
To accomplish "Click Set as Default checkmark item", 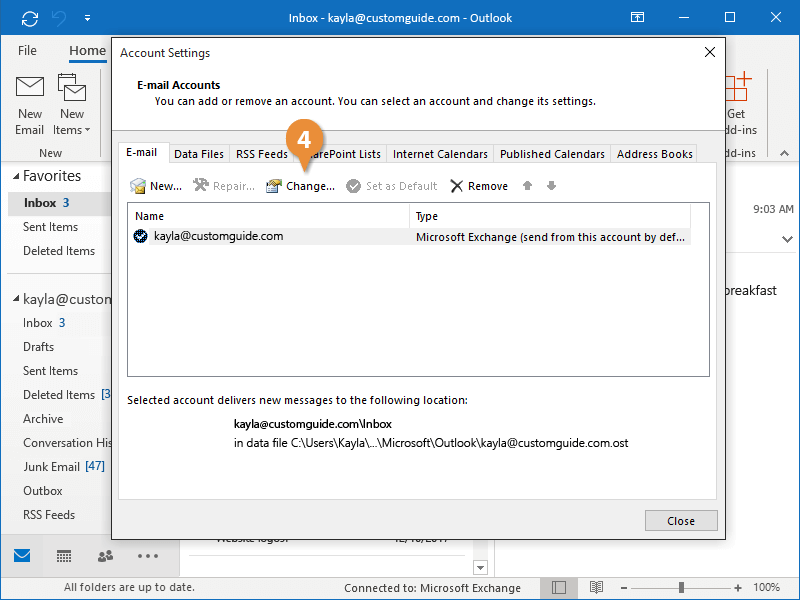I will 391,186.
